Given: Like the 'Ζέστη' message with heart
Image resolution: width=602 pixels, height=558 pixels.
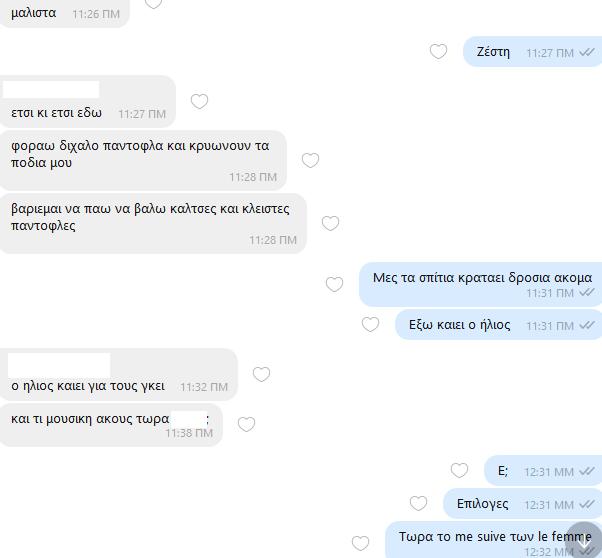Looking at the screenshot, I should [x=438, y=51].
